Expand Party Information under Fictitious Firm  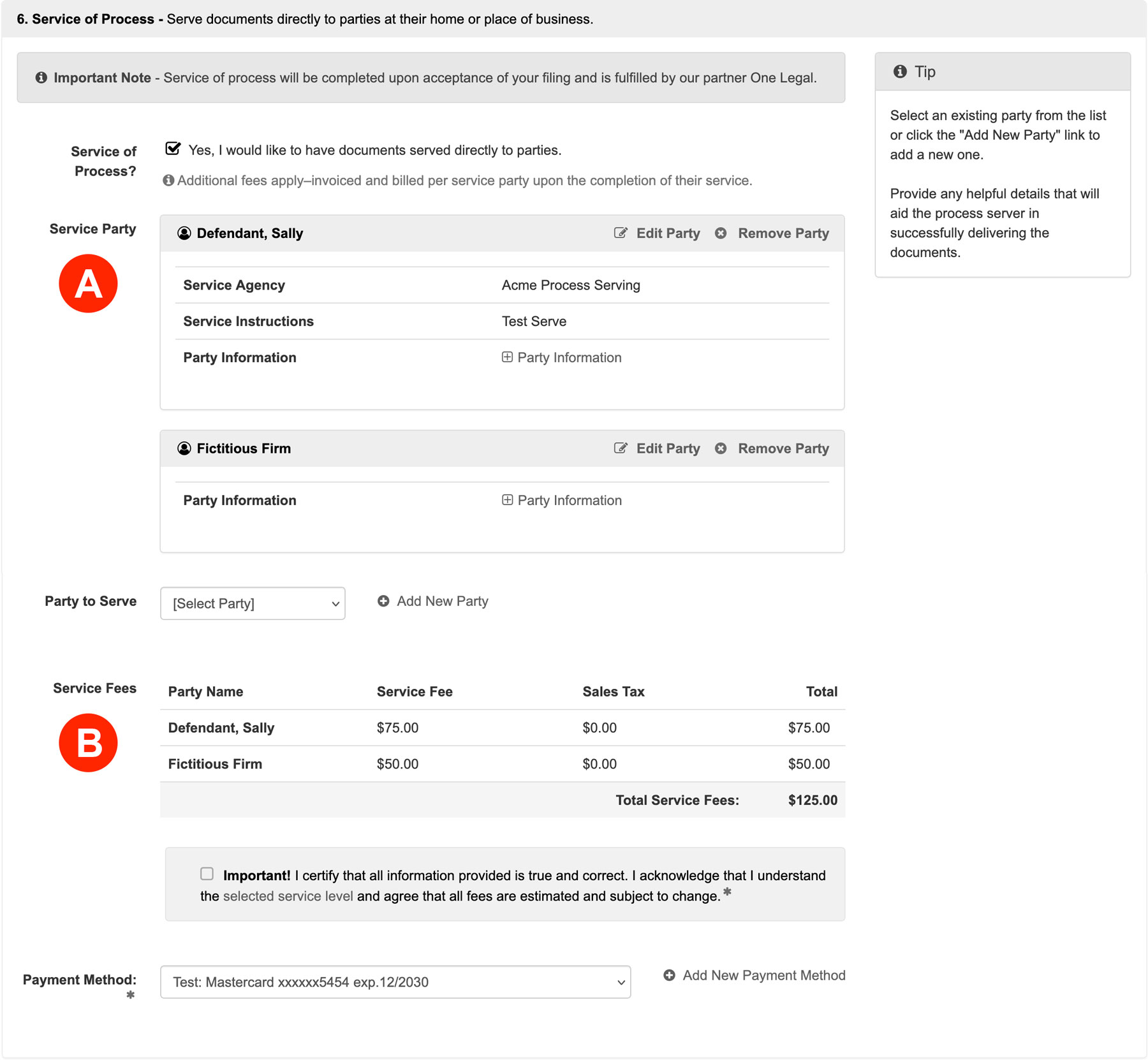click(562, 501)
